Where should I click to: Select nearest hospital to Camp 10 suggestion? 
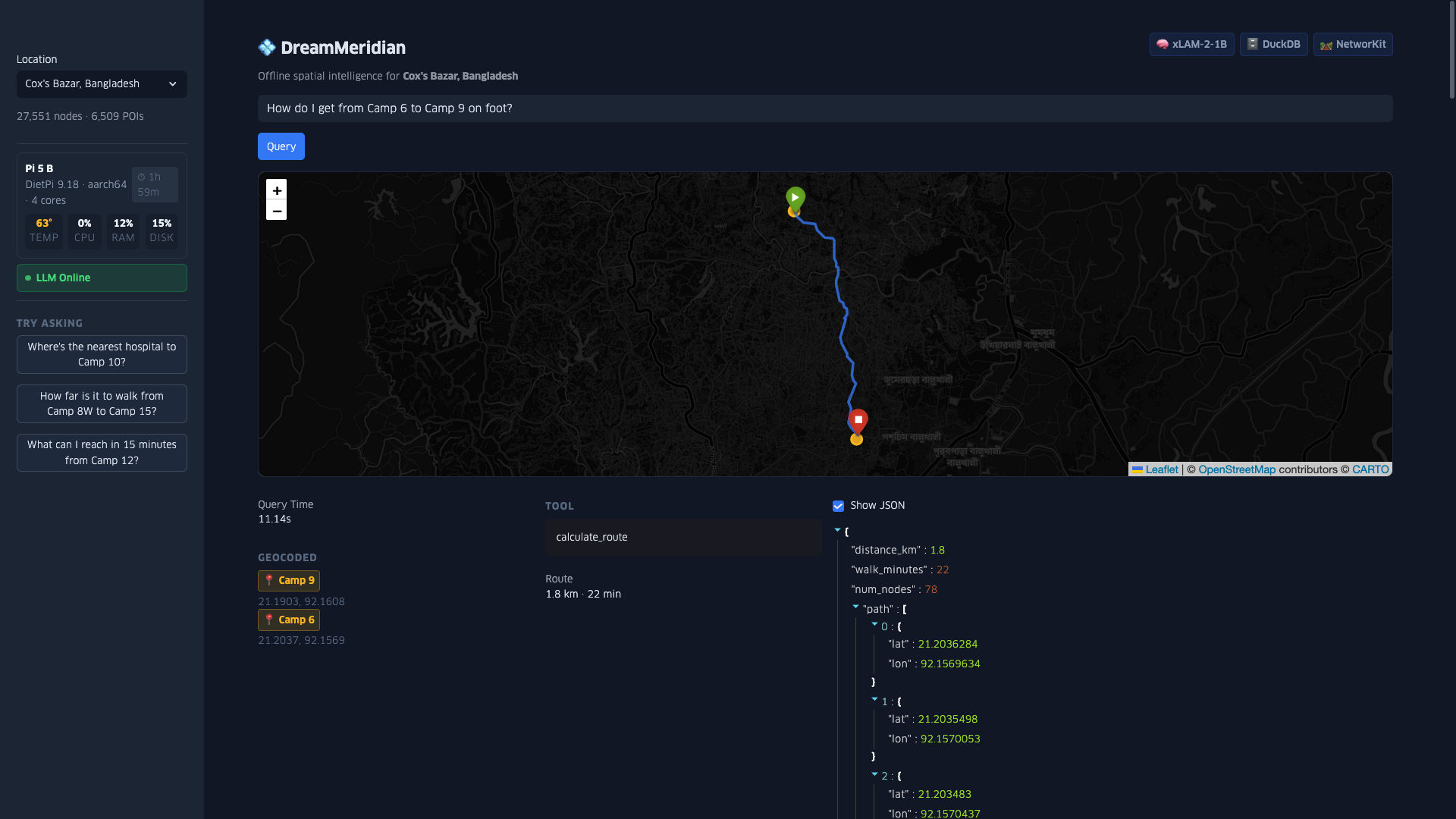[102, 354]
